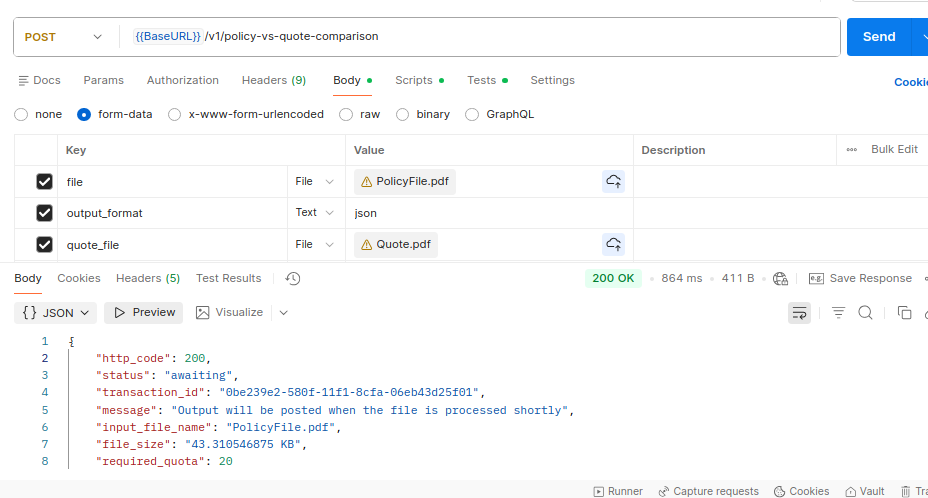
Task: Select the binary body type
Action: (x=402, y=114)
